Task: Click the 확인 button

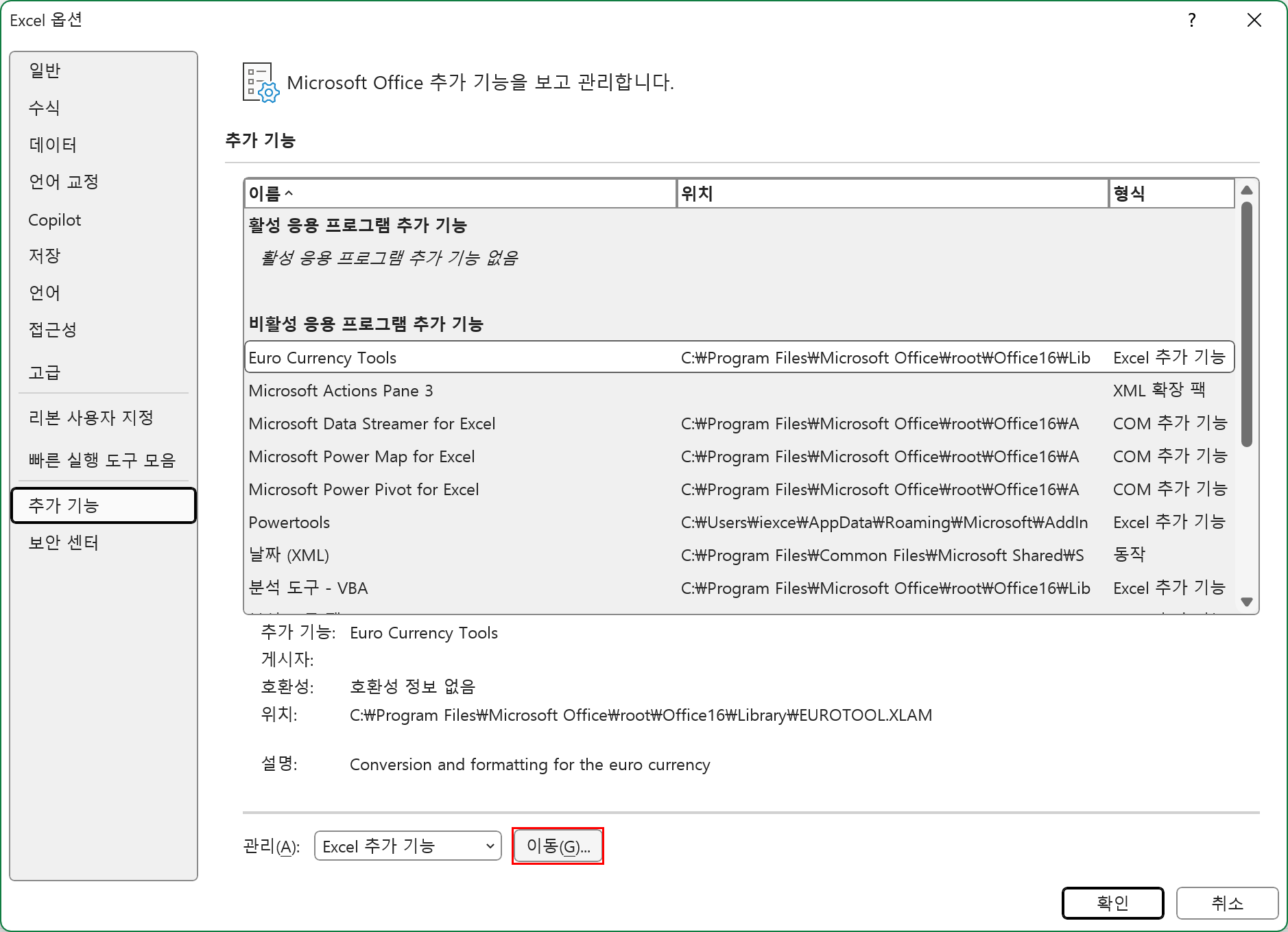Action: click(x=1112, y=903)
